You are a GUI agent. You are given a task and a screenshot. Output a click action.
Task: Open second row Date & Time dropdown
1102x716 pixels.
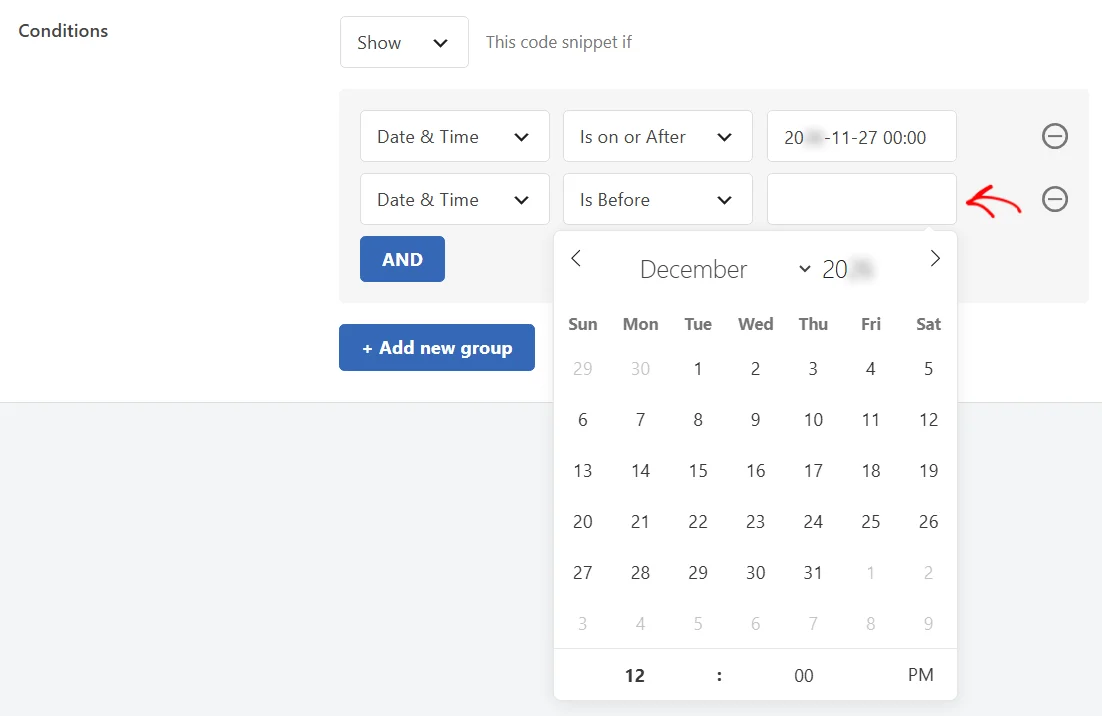click(455, 200)
